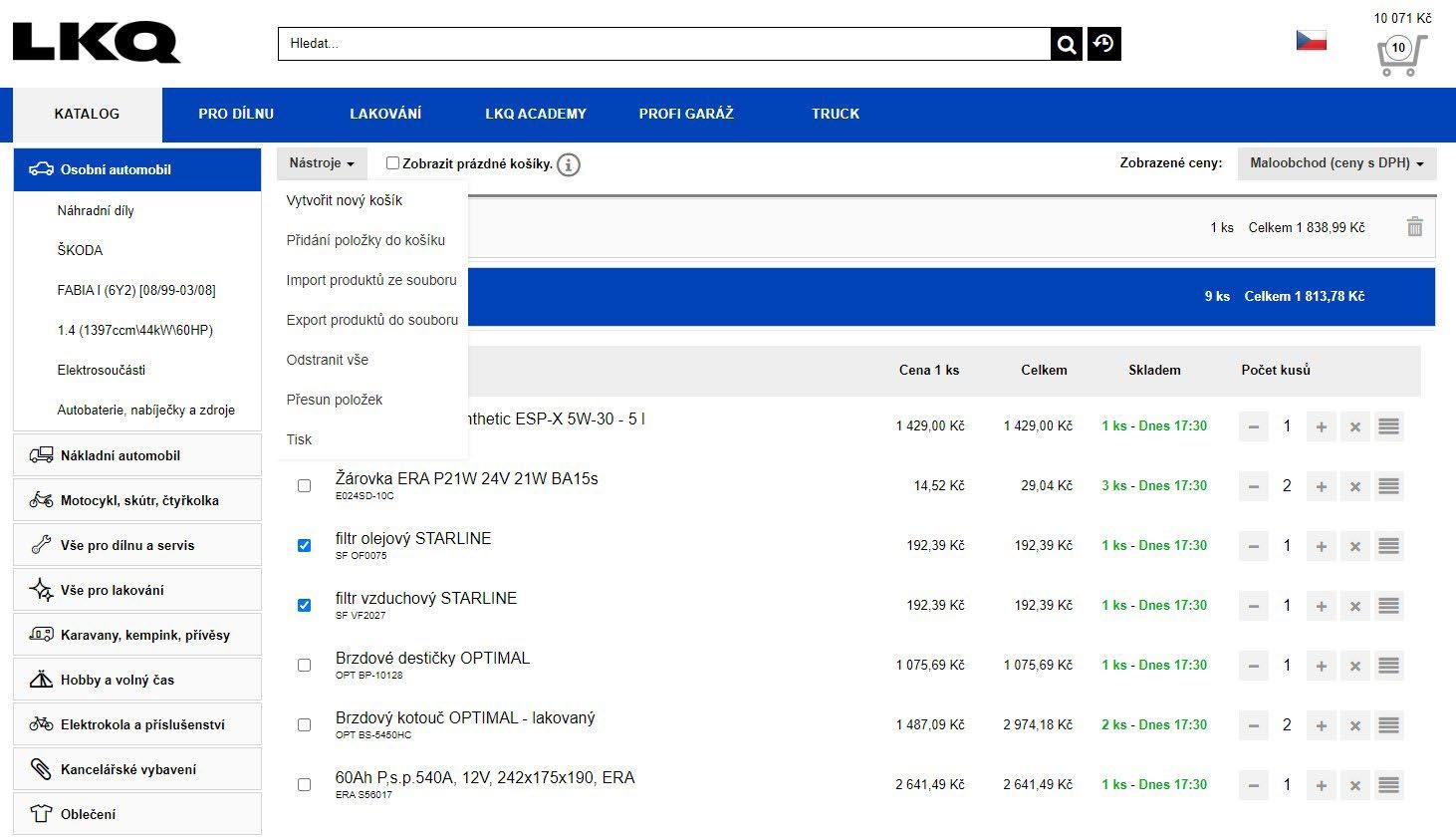
Task: Show info about empty baskets
Action: pos(568,164)
